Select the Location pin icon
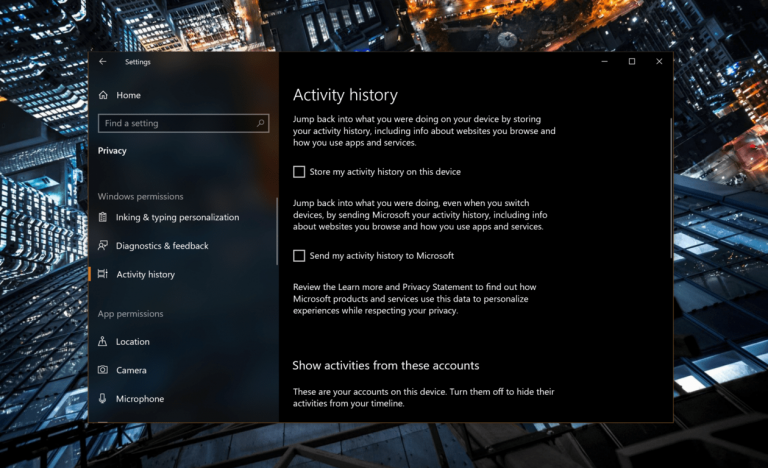Image resolution: width=768 pixels, height=468 pixels. pos(102,341)
